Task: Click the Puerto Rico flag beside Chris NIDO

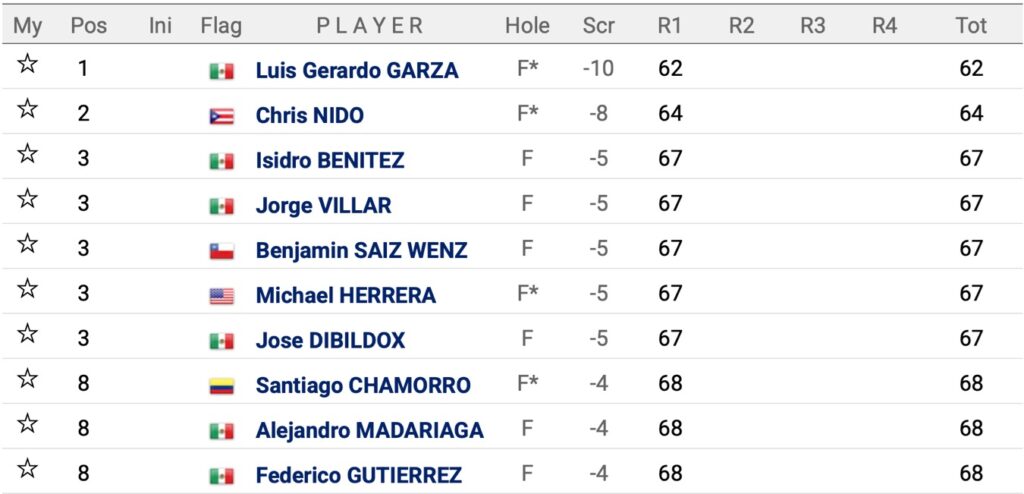Action: (221, 116)
